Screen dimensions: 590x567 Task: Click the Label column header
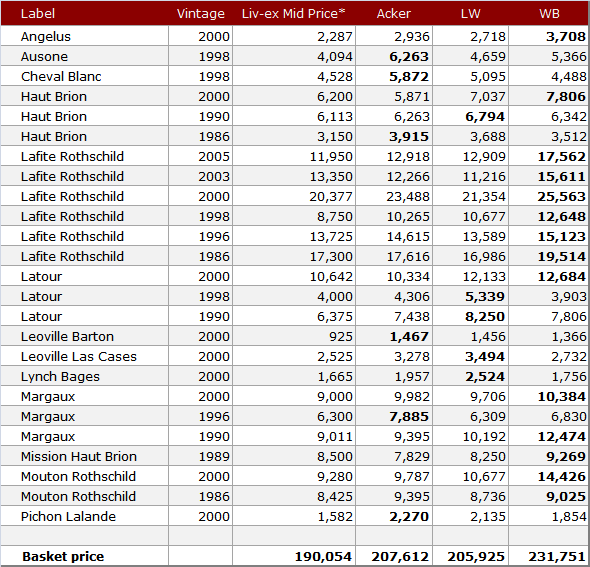38,14
